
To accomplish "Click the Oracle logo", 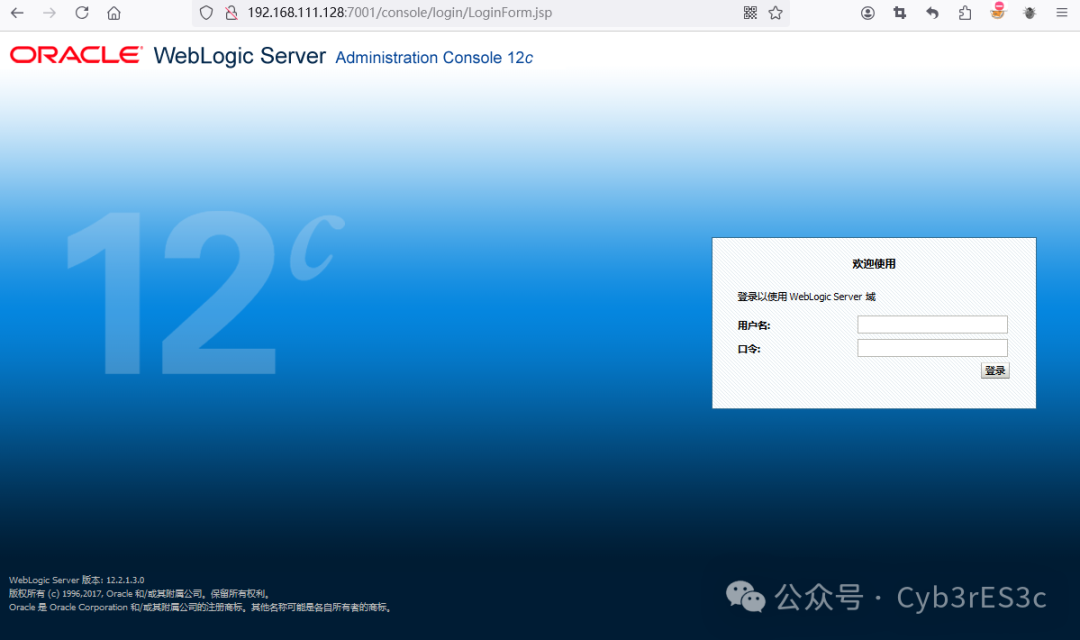I will [76, 55].
